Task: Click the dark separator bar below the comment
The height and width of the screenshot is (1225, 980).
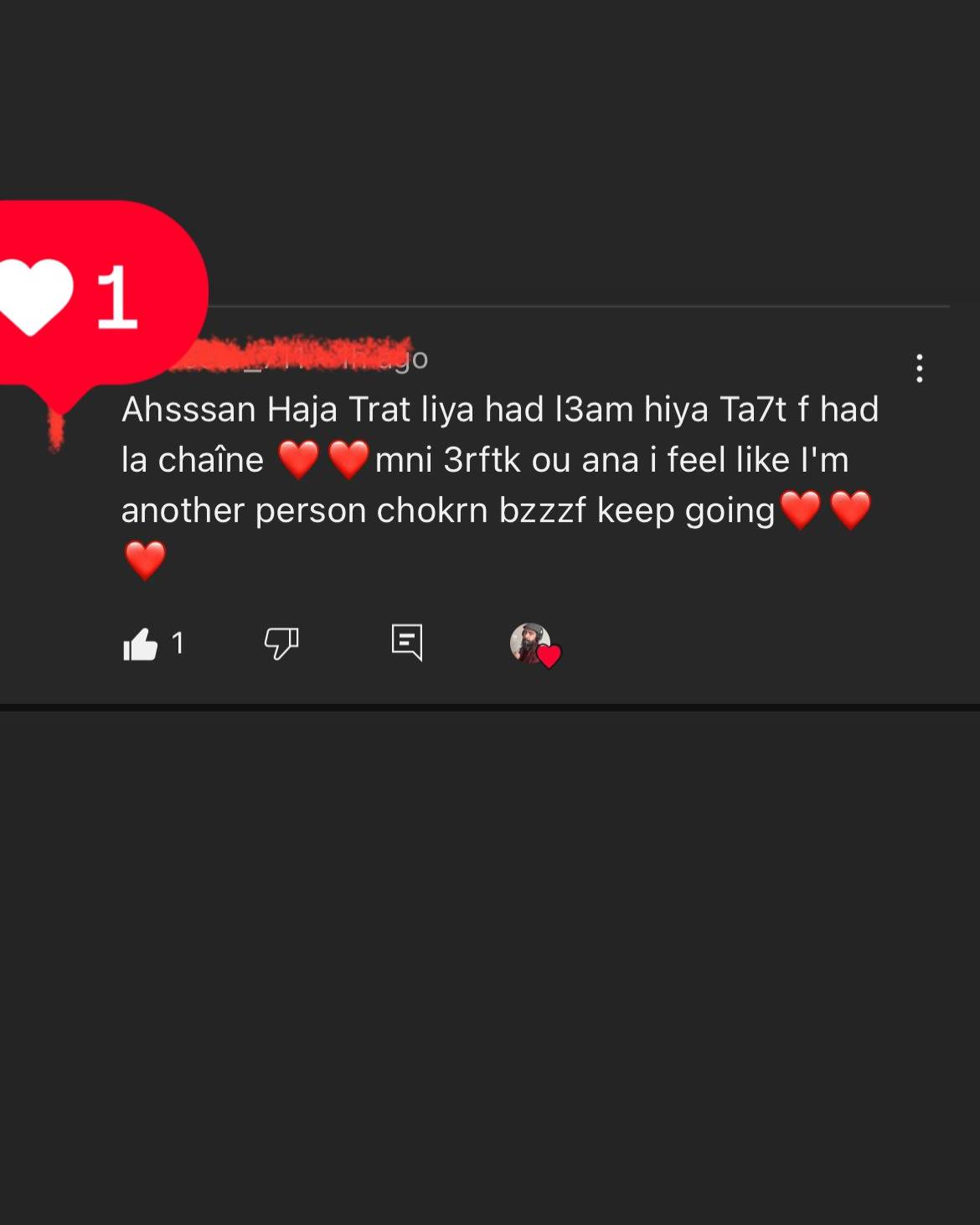Action: [490, 707]
